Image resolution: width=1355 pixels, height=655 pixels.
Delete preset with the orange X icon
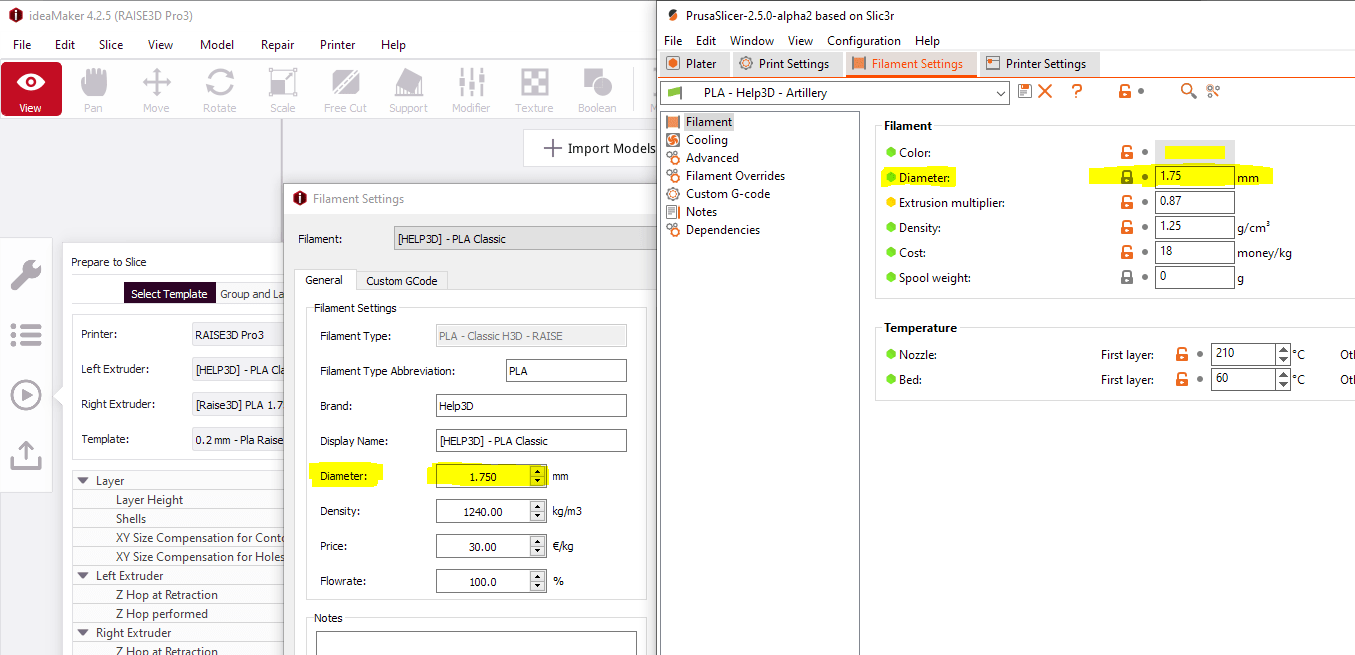point(1045,91)
